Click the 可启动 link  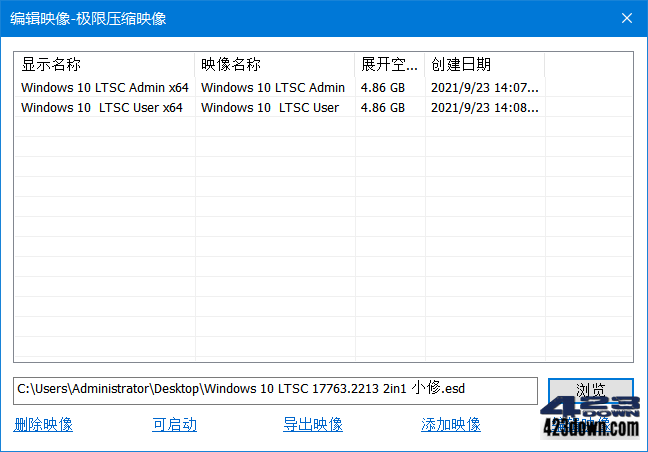click(x=174, y=424)
